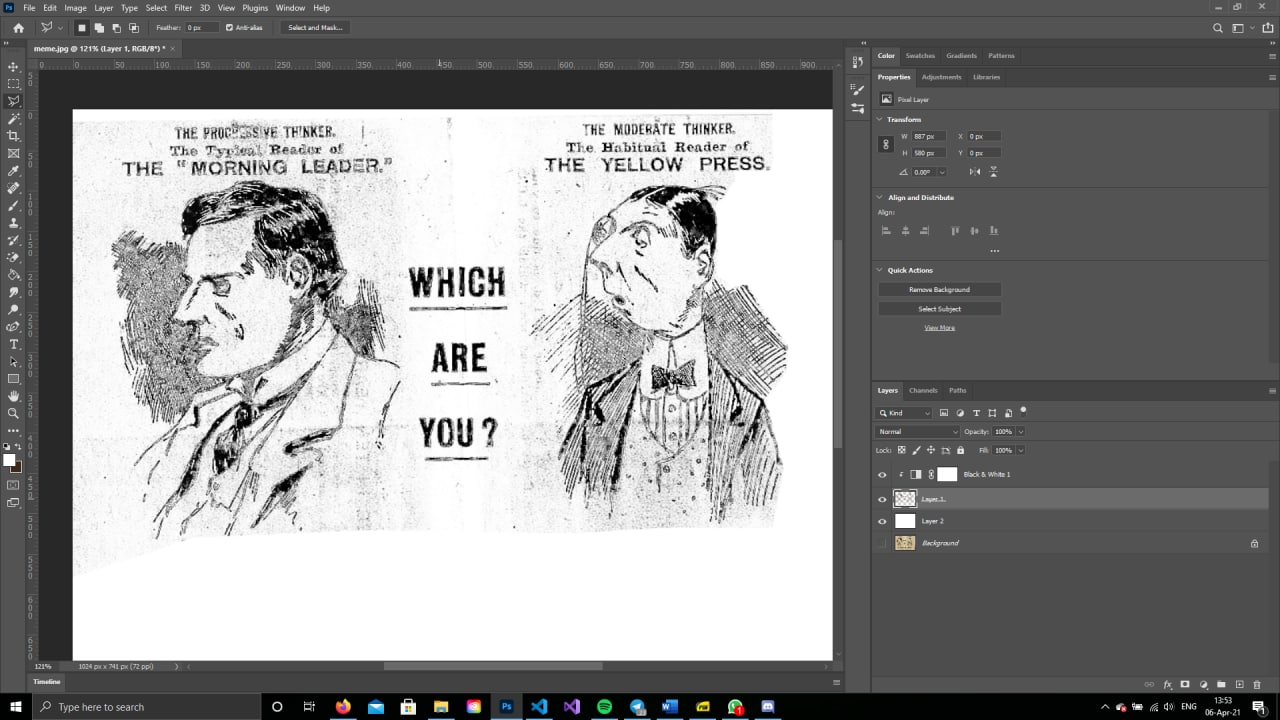Screen dimensions: 1280x720
Task: Collapse the Transform section
Action: 879,120
